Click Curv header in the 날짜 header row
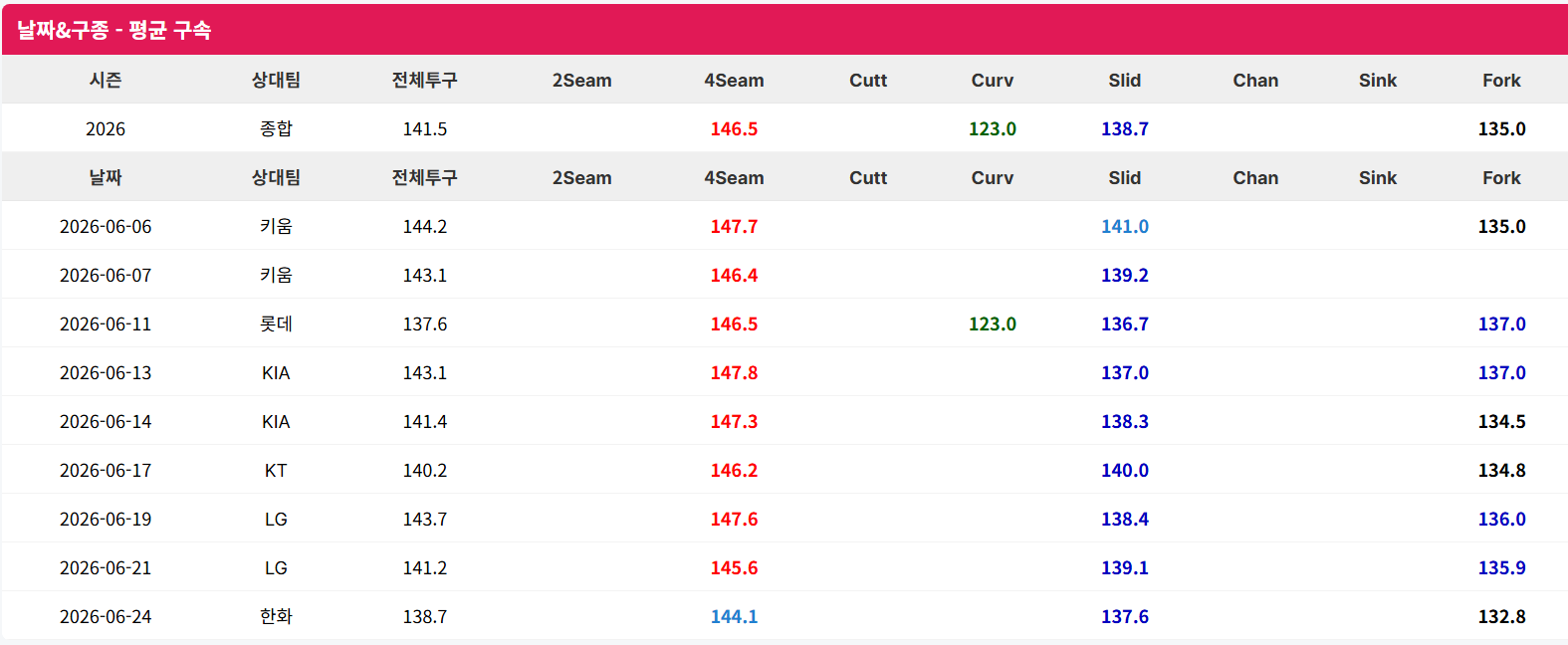Screen dimensions: 1568x645 [x=993, y=178]
